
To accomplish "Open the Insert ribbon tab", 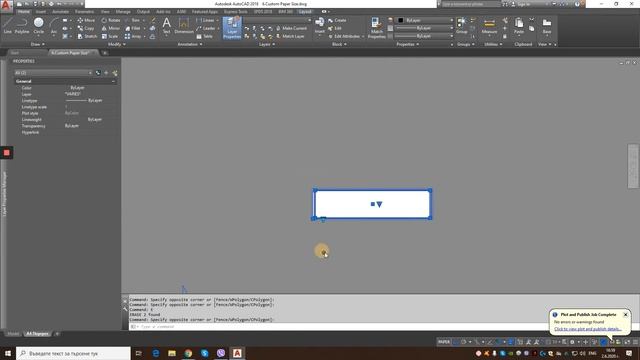I will coord(41,11).
